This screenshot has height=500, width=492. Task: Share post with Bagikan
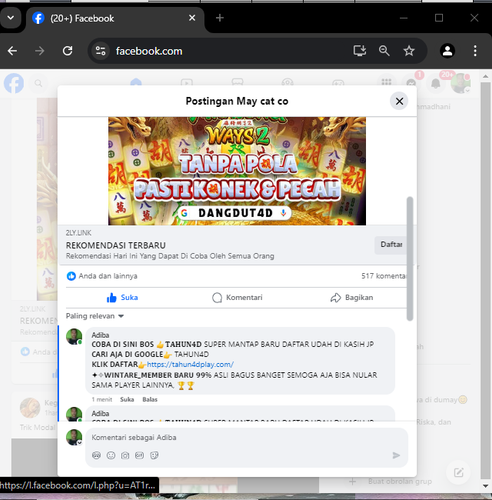[351, 297]
